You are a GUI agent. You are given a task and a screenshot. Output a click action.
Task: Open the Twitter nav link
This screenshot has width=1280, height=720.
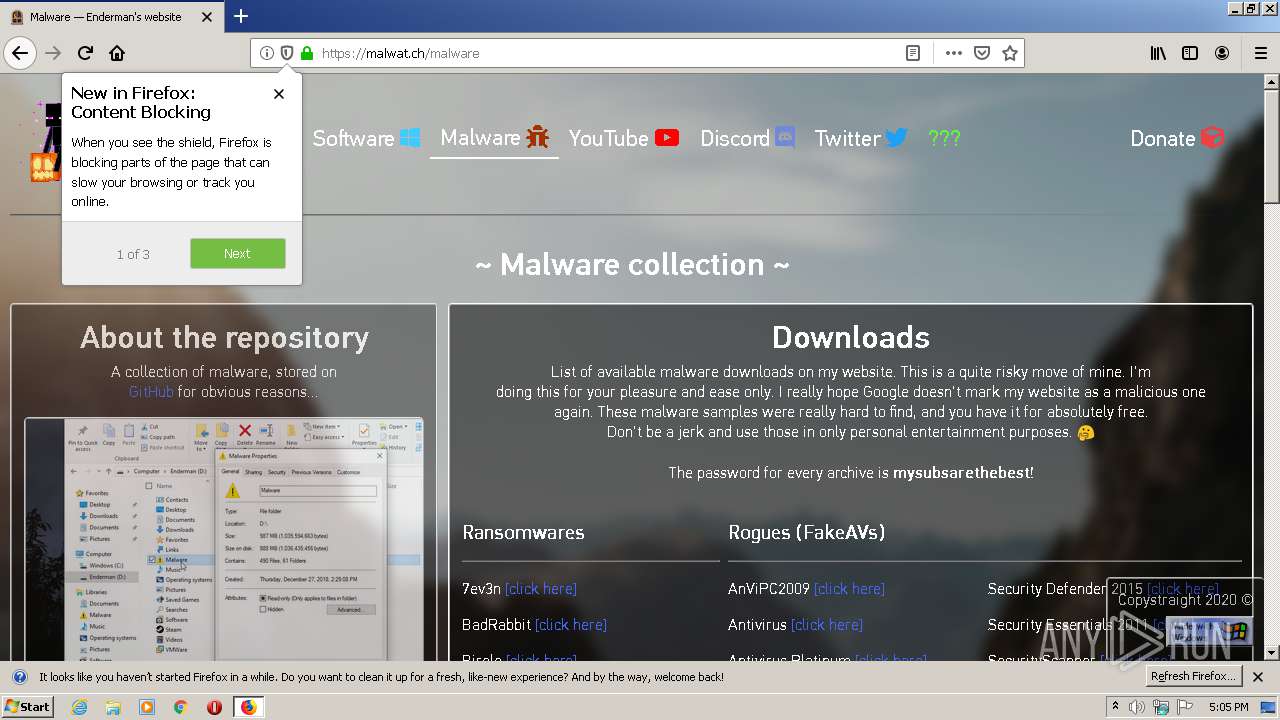click(861, 138)
